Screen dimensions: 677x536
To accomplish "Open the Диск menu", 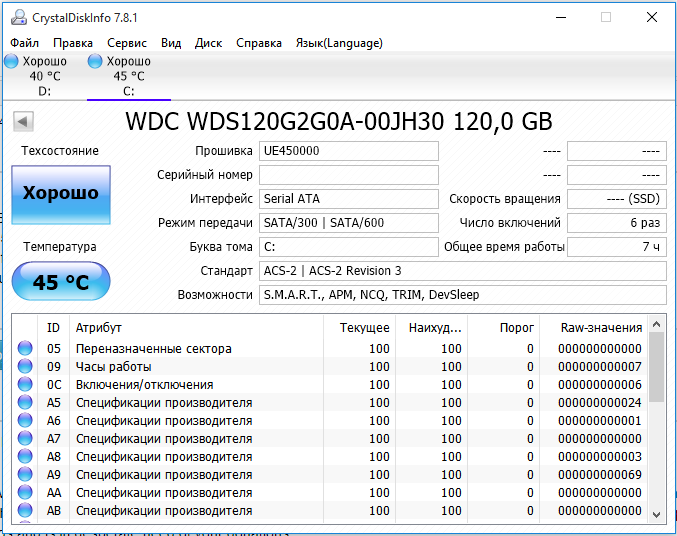I will 208,43.
